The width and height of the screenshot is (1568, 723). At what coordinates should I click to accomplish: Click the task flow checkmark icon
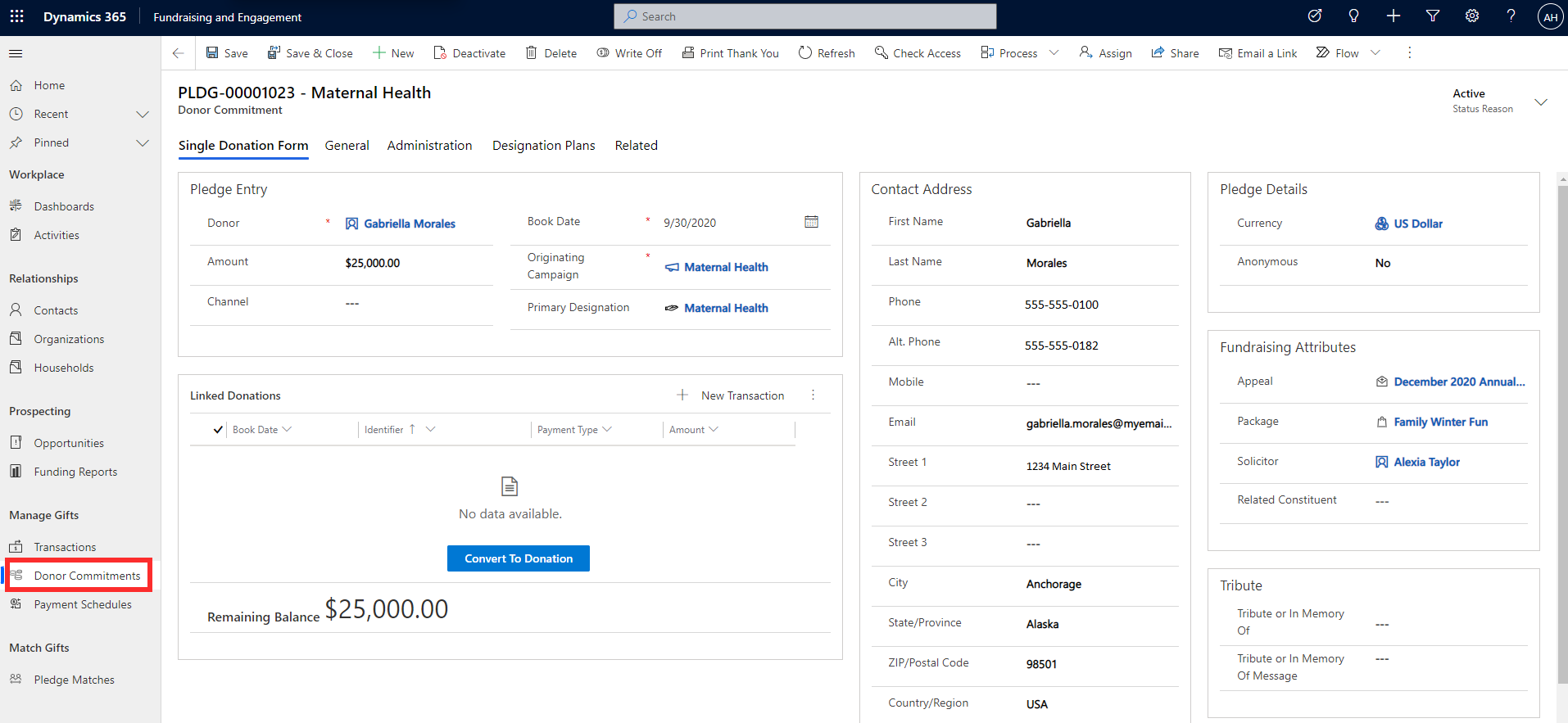(x=1314, y=16)
